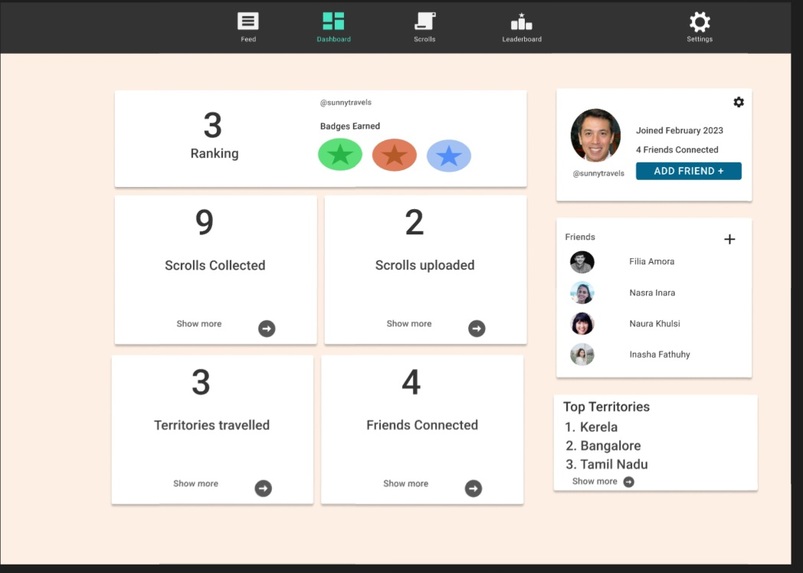Screen dimensions: 803x573
Task: Click arrow icon under Territories travelled
Action: (x=263, y=489)
